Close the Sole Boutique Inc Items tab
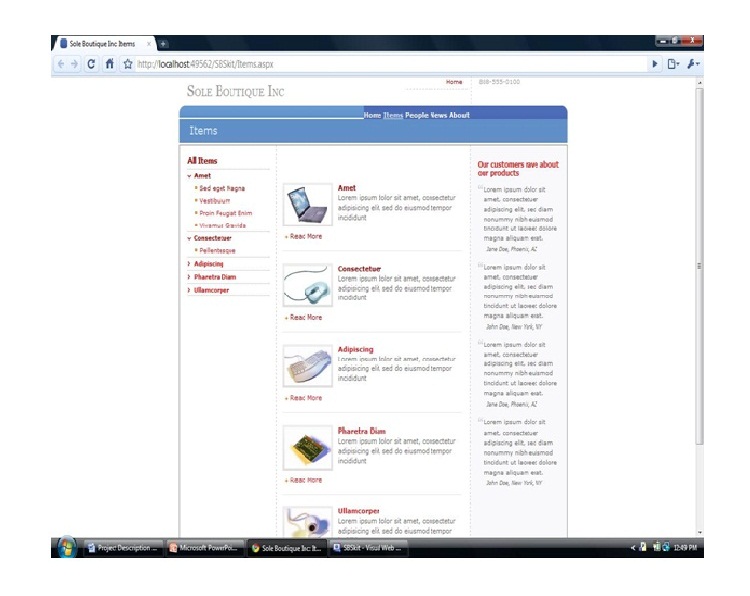This screenshot has width=750, height=596. (149, 44)
